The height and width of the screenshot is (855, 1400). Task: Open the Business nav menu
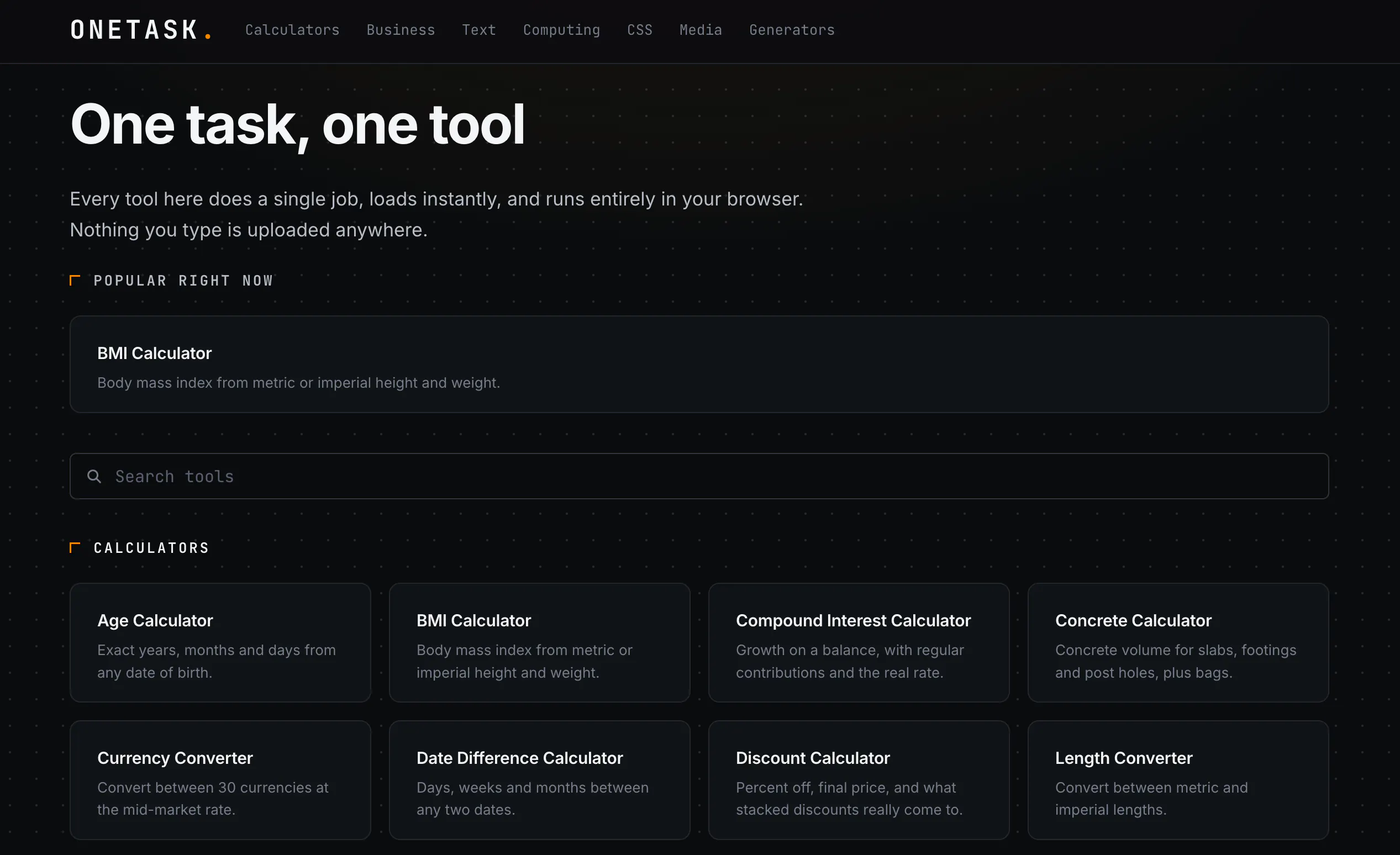[401, 30]
